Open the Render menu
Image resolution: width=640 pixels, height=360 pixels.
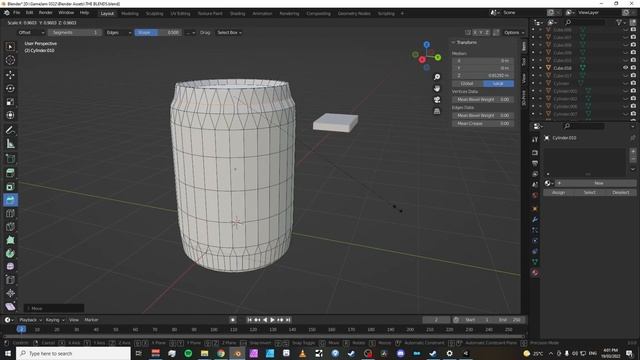(x=46, y=13)
